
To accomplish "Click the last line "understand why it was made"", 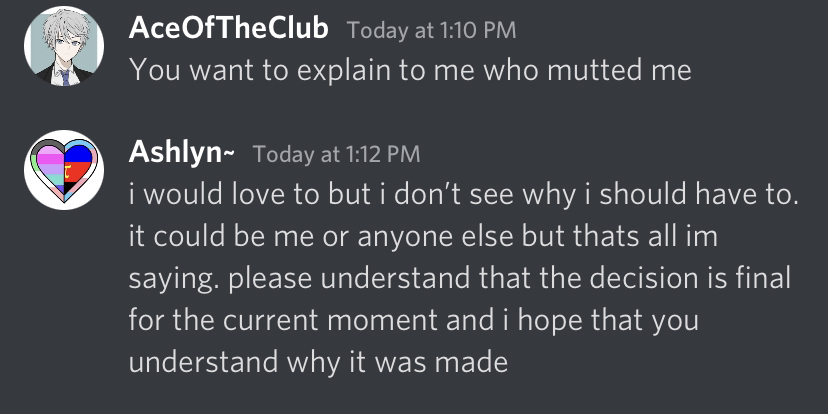I will click(319, 361).
